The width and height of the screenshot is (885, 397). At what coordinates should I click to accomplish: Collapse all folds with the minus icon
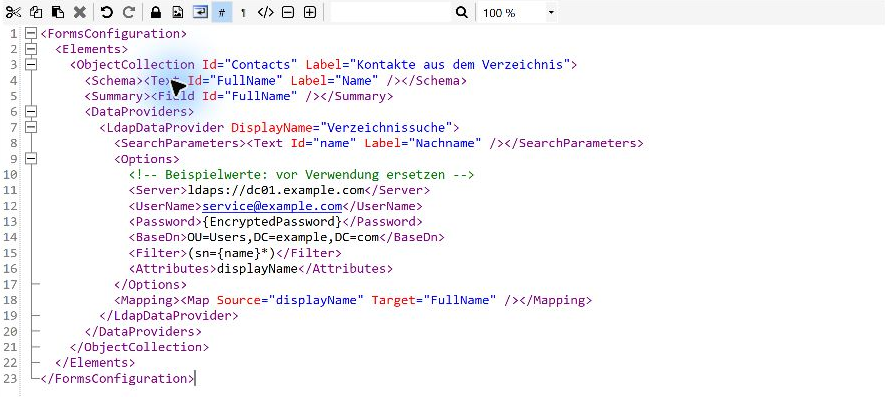[x=288, y=12]
